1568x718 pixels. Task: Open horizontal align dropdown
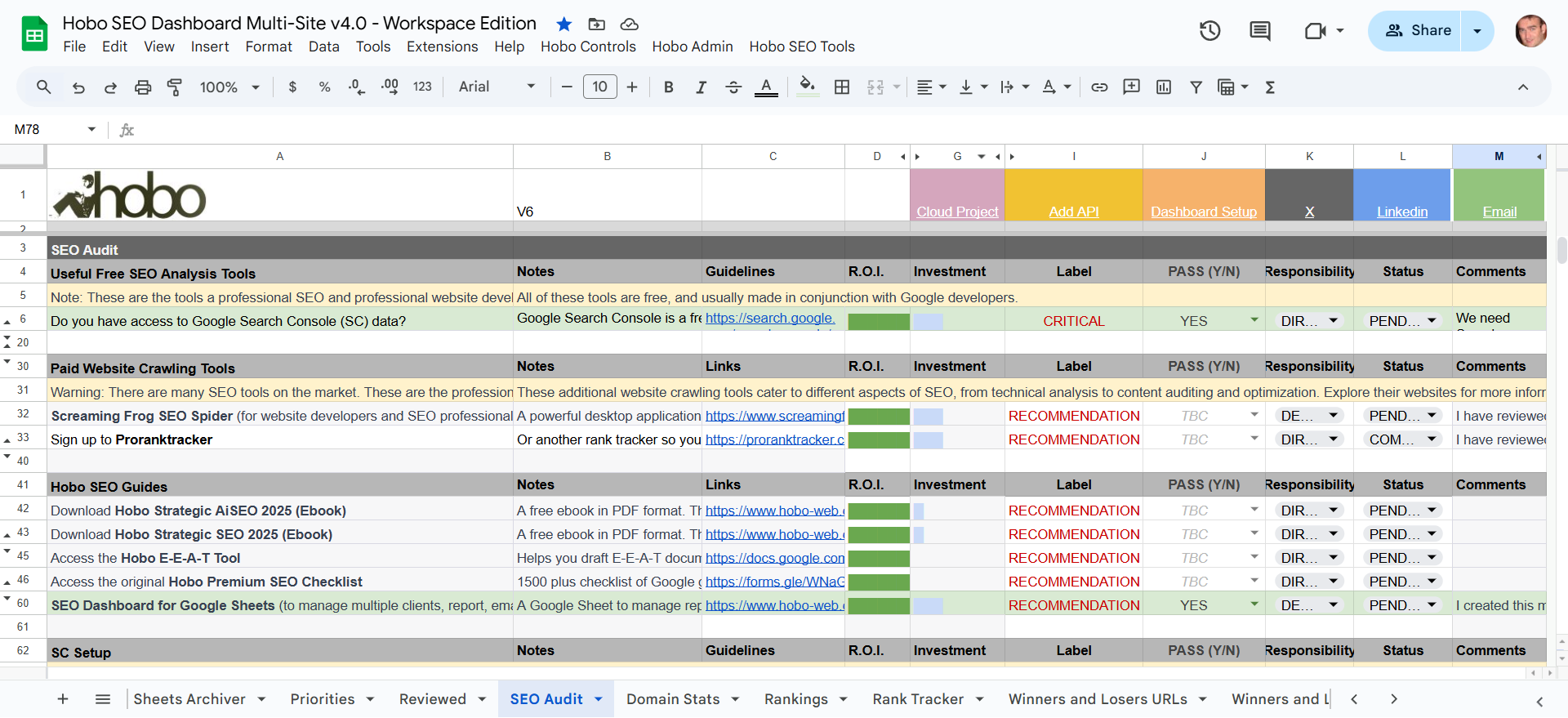click(x=931, y=87)
